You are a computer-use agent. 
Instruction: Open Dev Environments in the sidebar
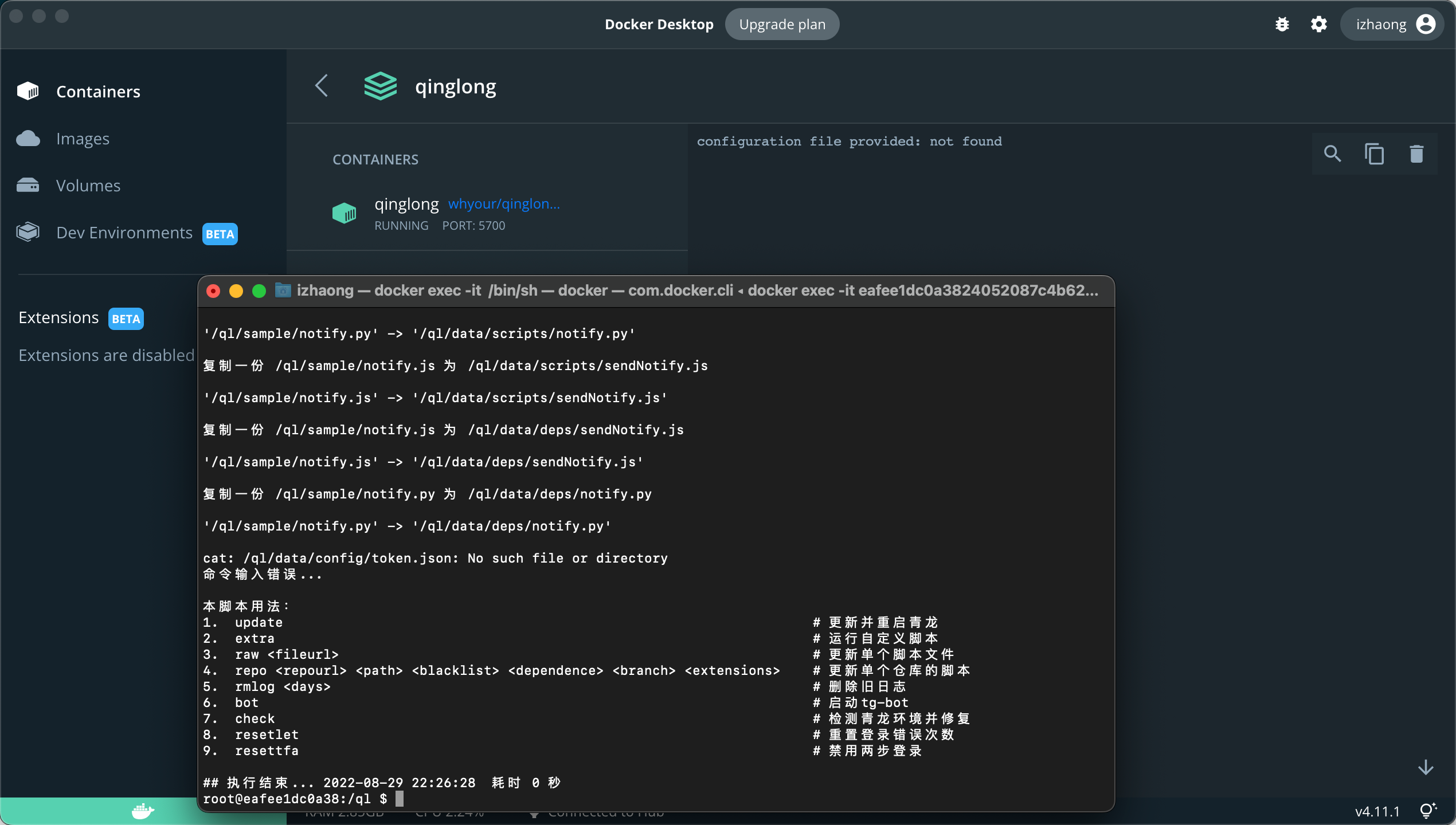click(124, 233)
